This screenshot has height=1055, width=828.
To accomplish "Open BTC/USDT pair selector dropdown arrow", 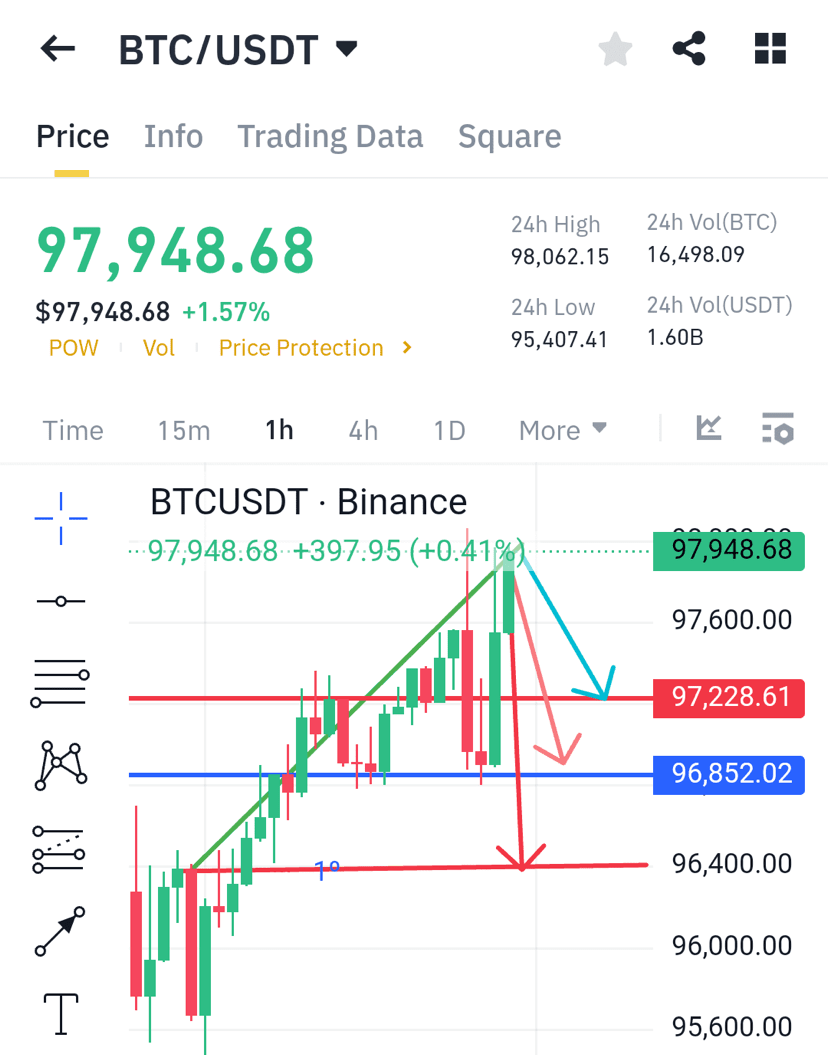I will point(346,48).
